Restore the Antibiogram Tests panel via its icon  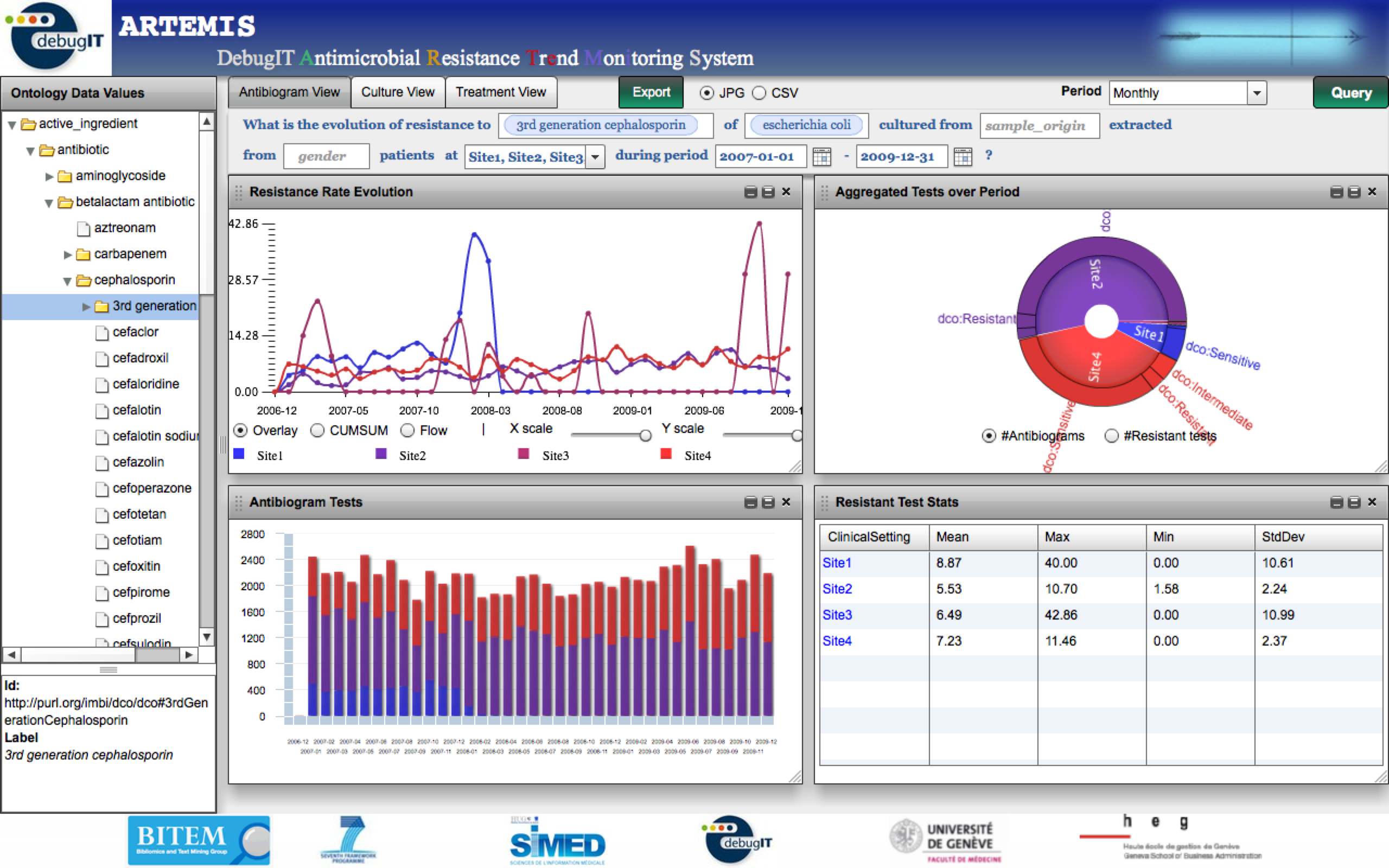[768, 502]
